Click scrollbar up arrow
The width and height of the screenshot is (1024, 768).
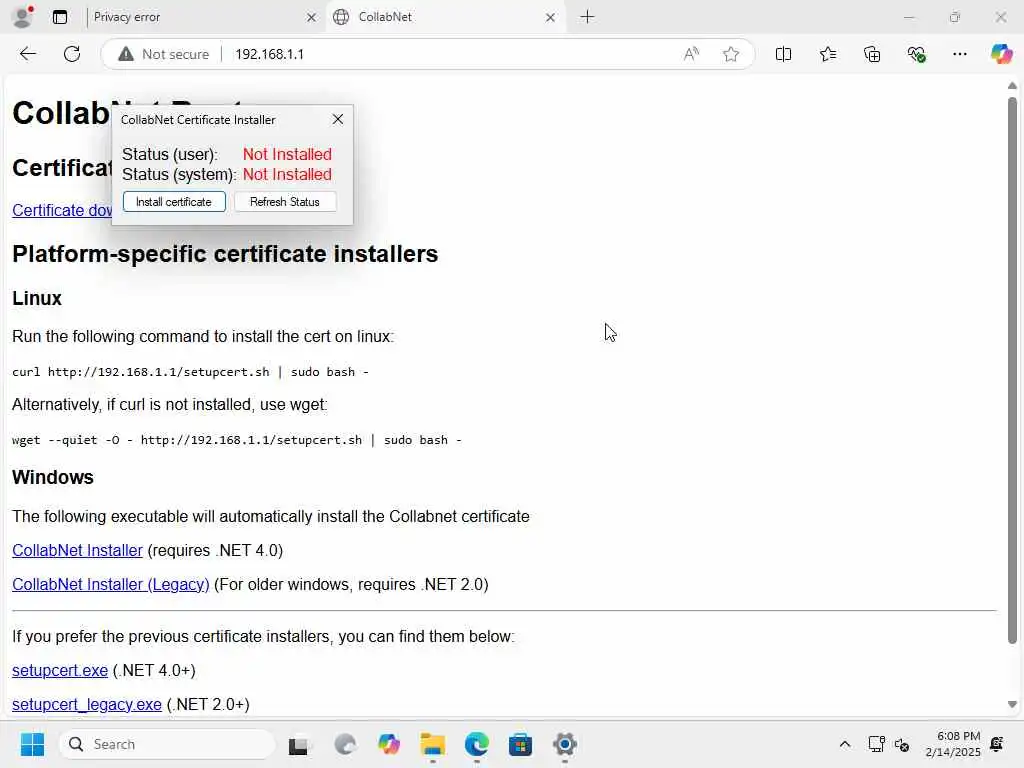click(1012, 86)
